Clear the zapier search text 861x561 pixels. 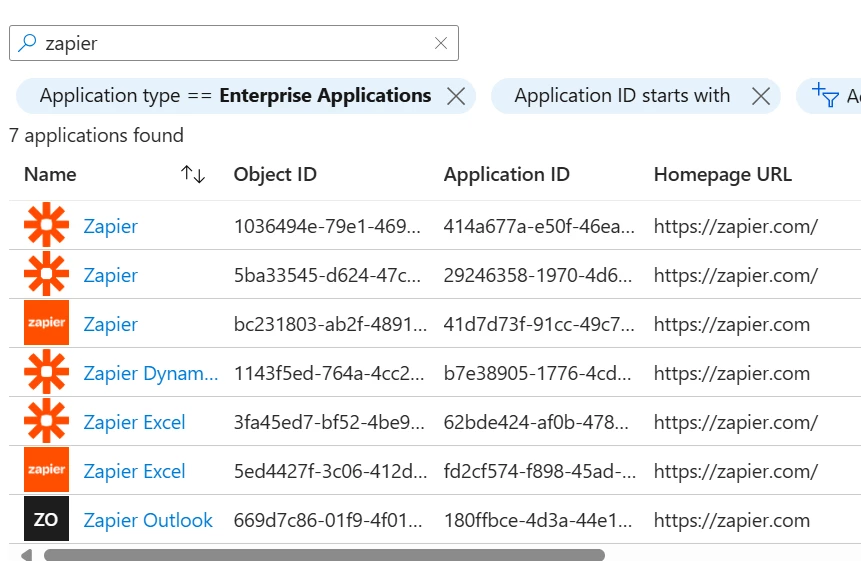440,43
